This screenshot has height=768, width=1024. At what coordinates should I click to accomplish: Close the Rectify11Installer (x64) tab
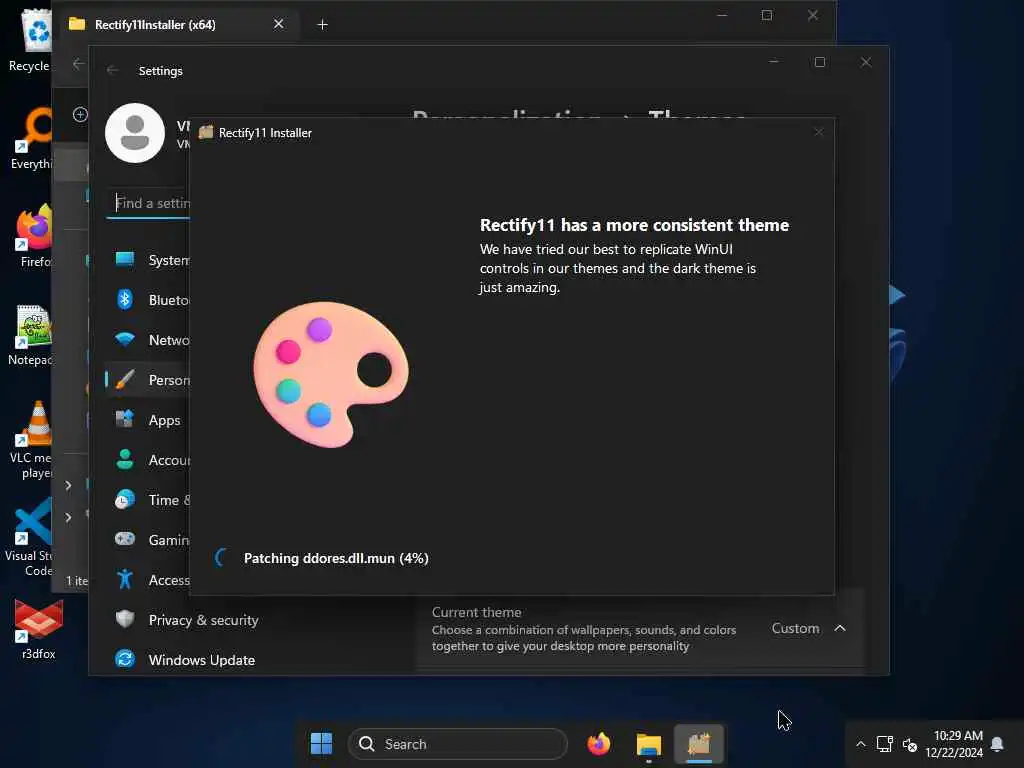click(279, 24)
